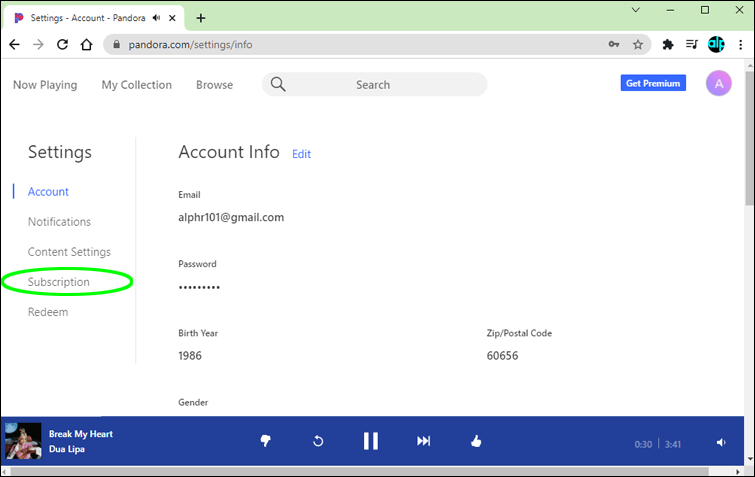
Task: Click the browser forward arrow
Action: coord(38,45)
